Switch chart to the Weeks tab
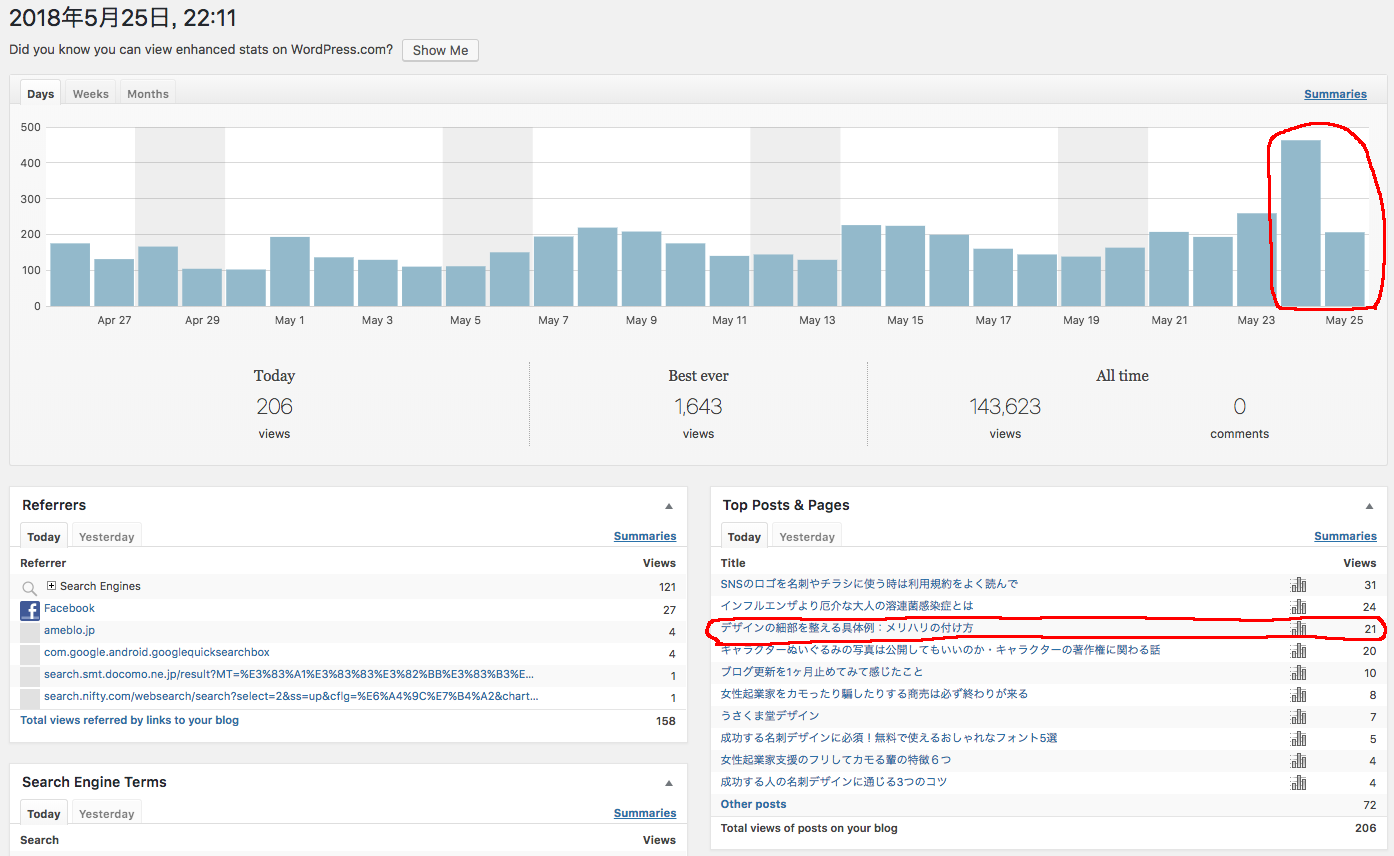 click(x=90, y=93)
